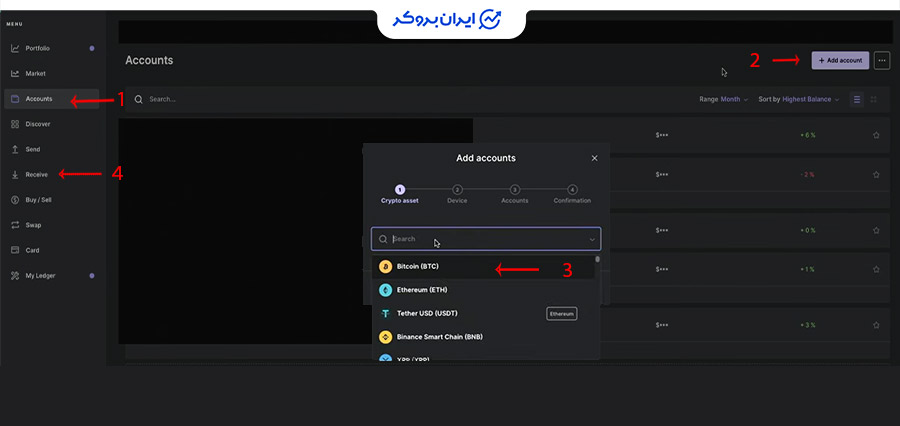Click the Buy / Sell dollar icon
The image size is (900, 426).
click(15, 200)
